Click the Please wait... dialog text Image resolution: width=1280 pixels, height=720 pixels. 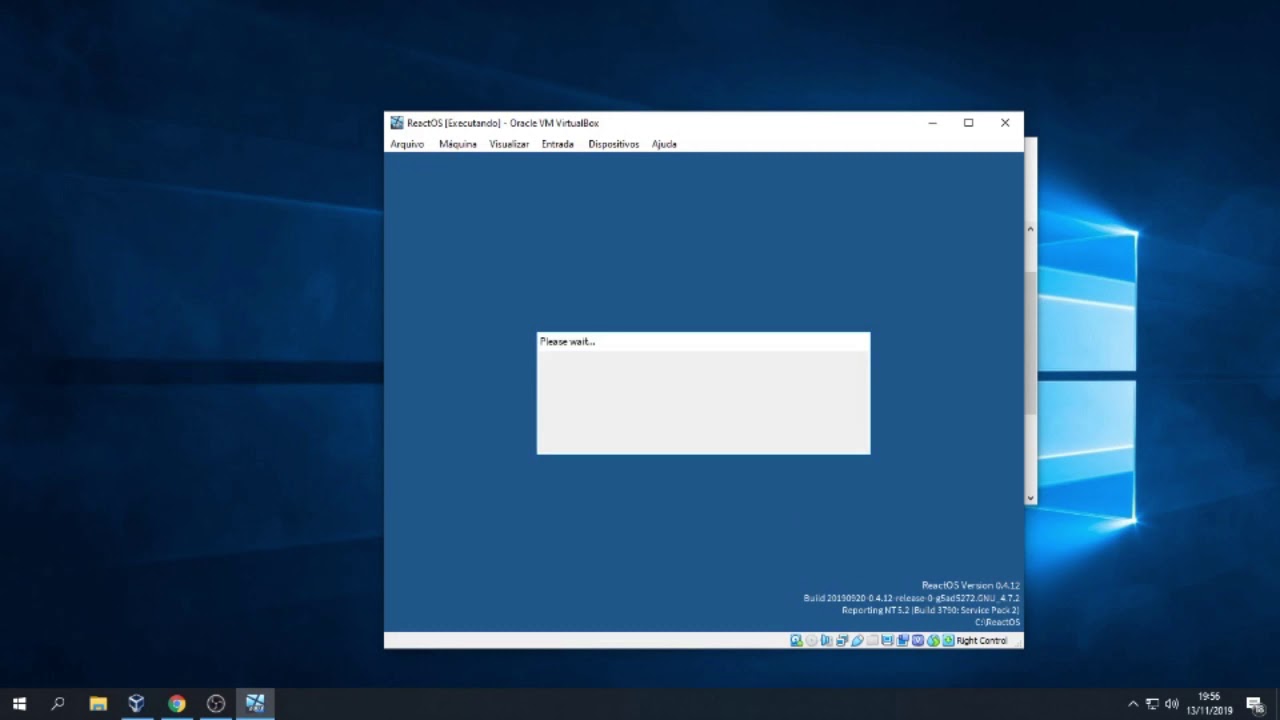567,342
